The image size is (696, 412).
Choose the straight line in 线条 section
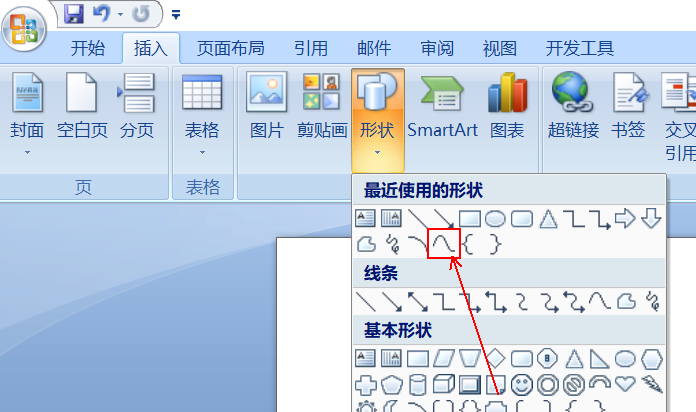tap(366, 301)
